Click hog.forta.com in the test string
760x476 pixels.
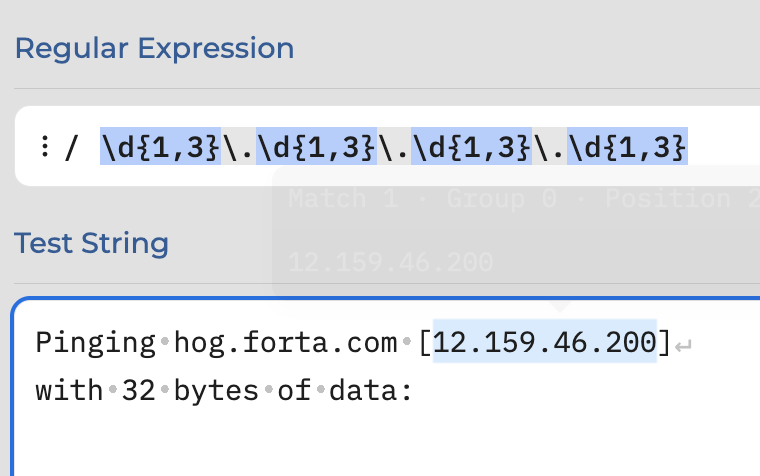[x=285, y=342]
